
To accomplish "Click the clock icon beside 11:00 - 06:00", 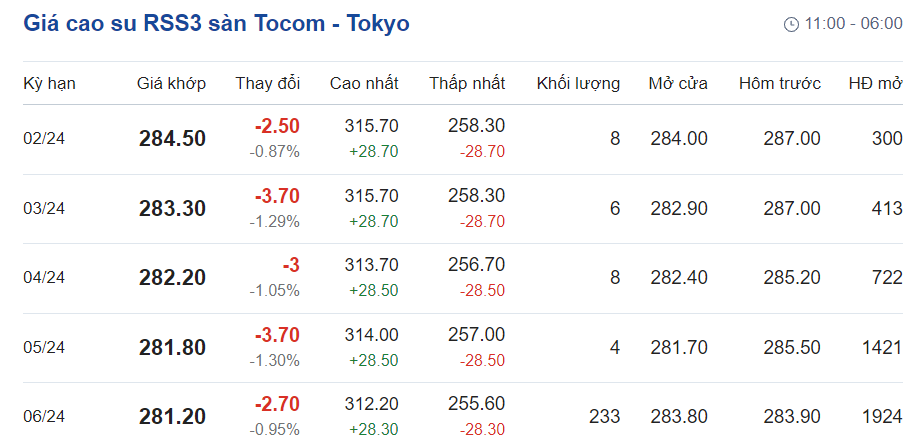I will click(x=791, y=24).
